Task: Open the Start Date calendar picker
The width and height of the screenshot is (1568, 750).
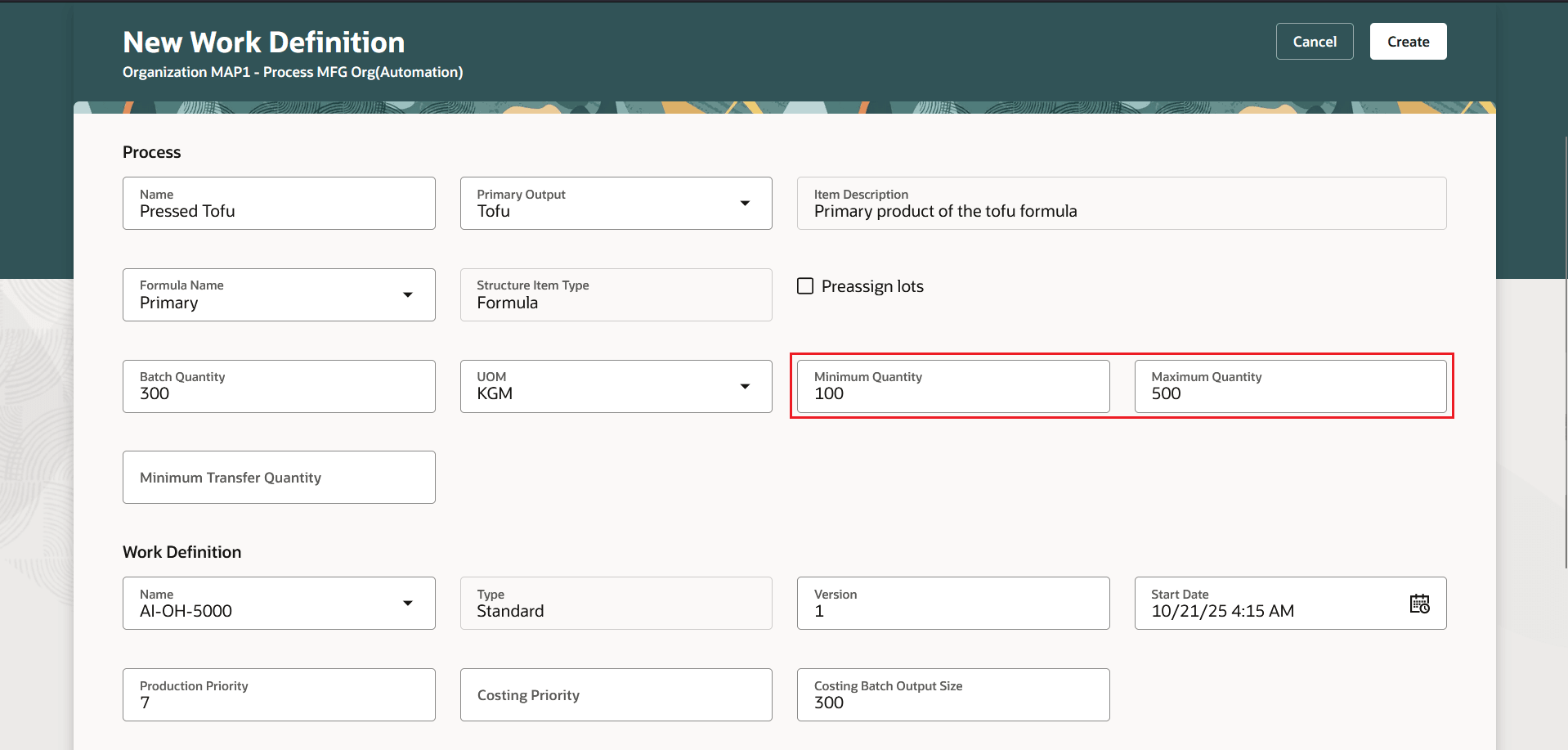Action: 1419,604
